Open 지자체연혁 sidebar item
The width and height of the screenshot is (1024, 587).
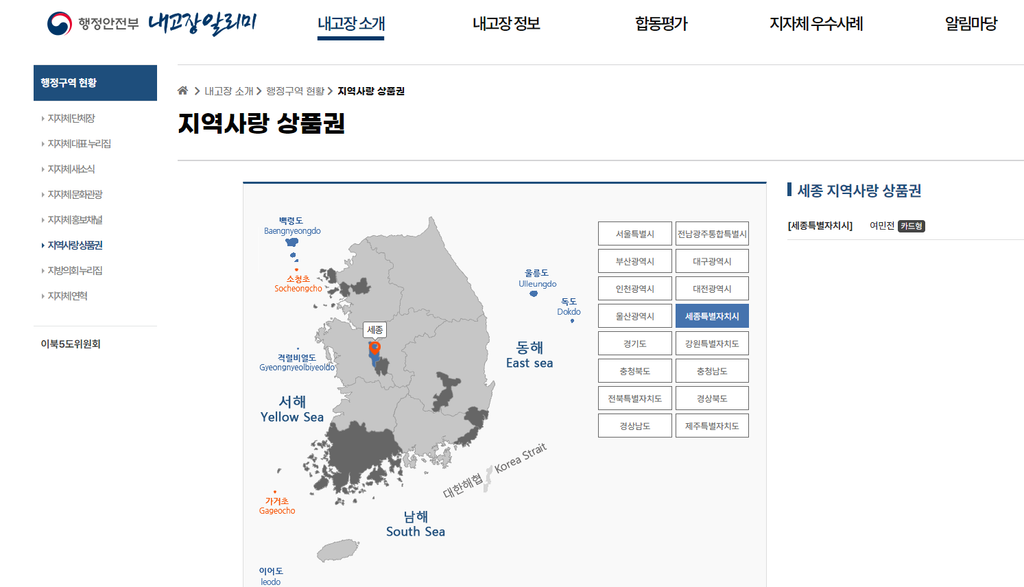tap(67, 296)
